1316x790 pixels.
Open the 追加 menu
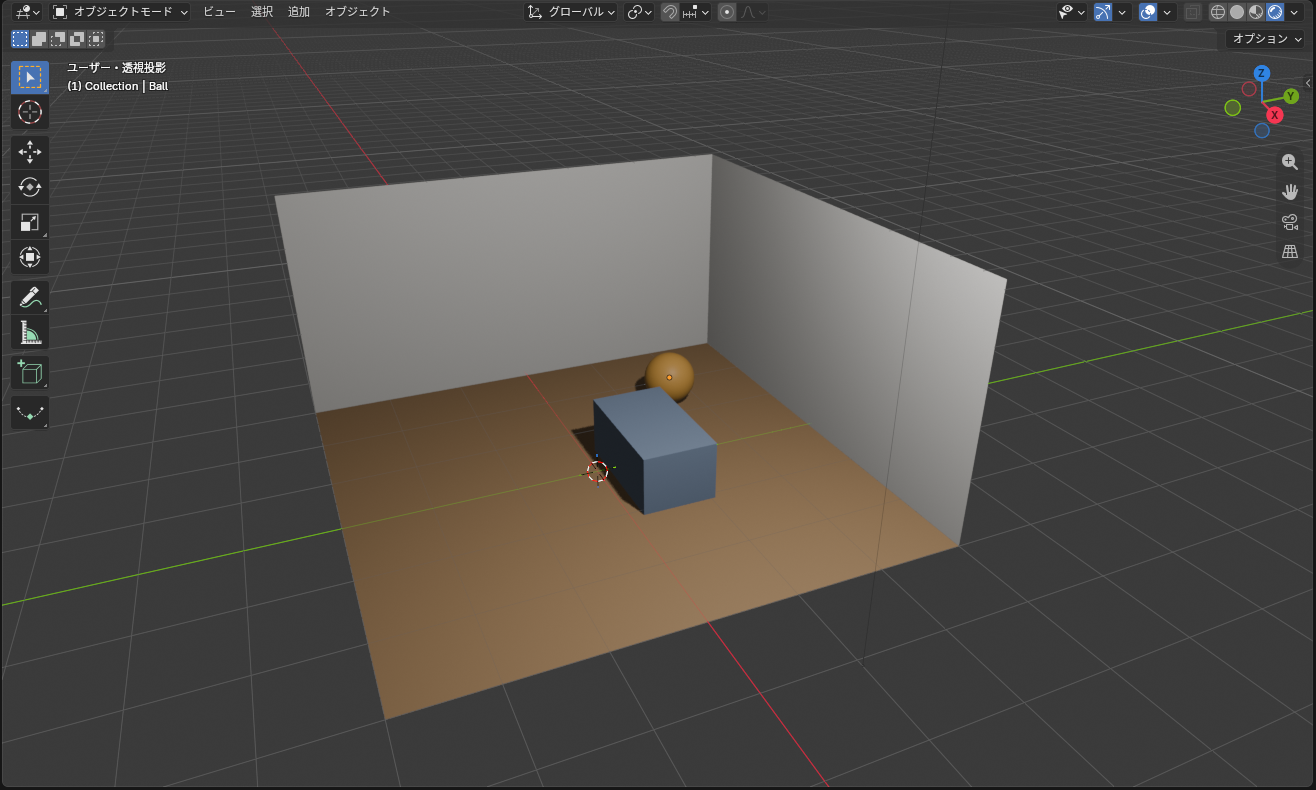[299, 12]
